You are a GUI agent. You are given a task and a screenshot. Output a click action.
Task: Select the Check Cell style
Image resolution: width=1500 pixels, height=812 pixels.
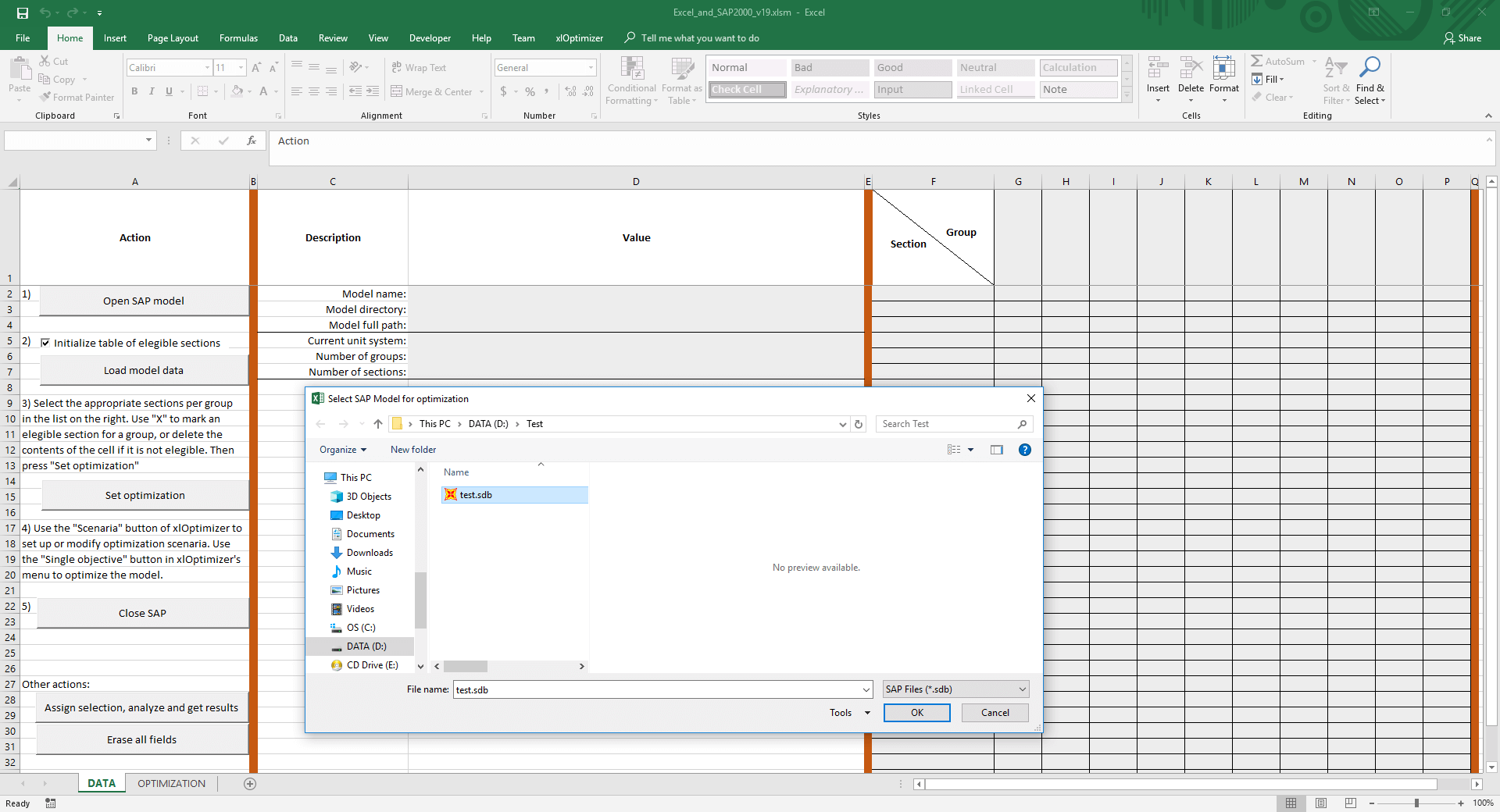747,90
